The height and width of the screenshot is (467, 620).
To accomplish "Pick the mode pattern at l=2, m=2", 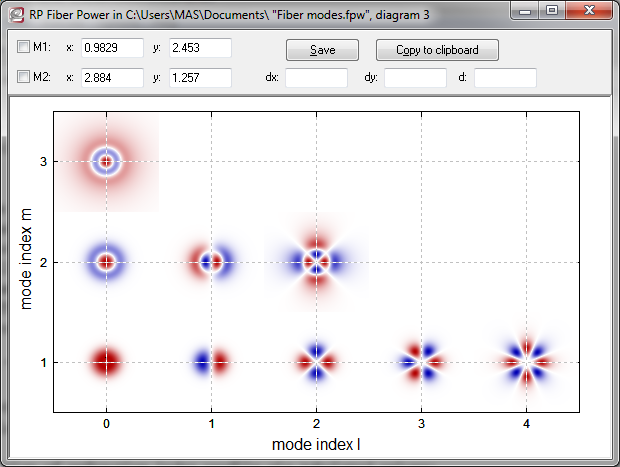I will pyautogui.click(x=316, y=261).
